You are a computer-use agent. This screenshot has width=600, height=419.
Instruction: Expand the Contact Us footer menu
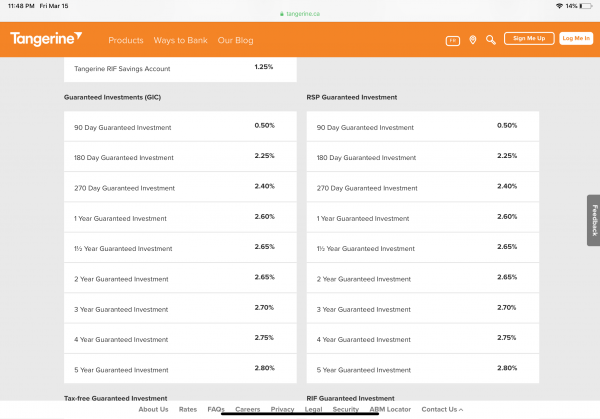pyautogui.click(x=442, y=409)
